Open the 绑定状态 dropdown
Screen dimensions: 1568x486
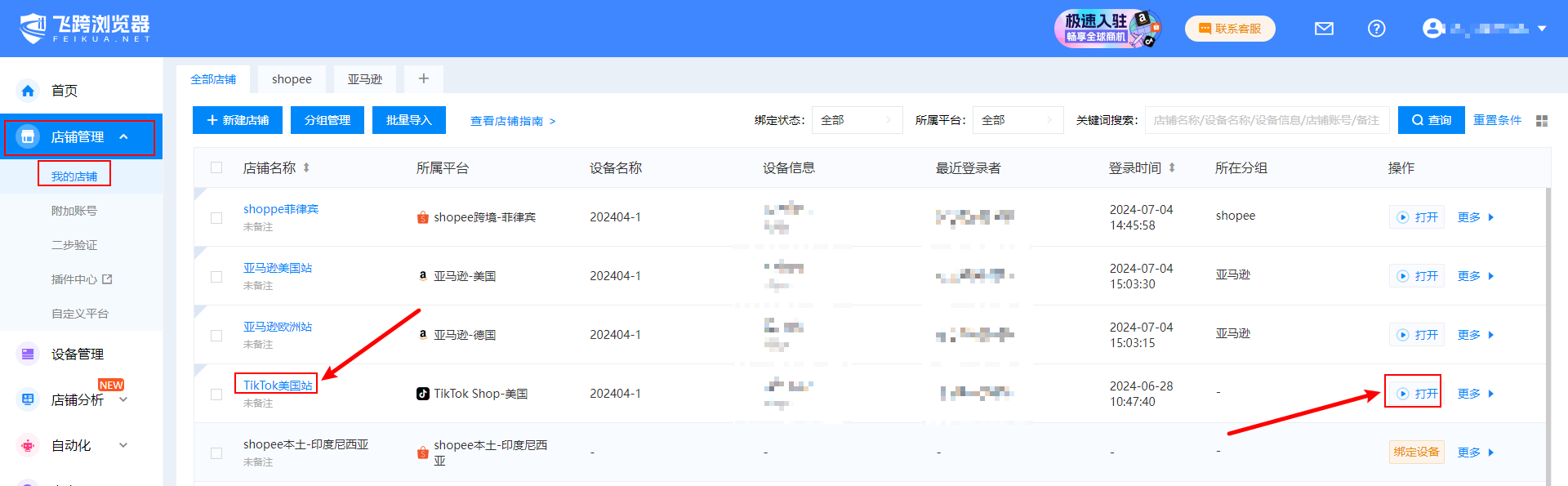pos(856,120)
